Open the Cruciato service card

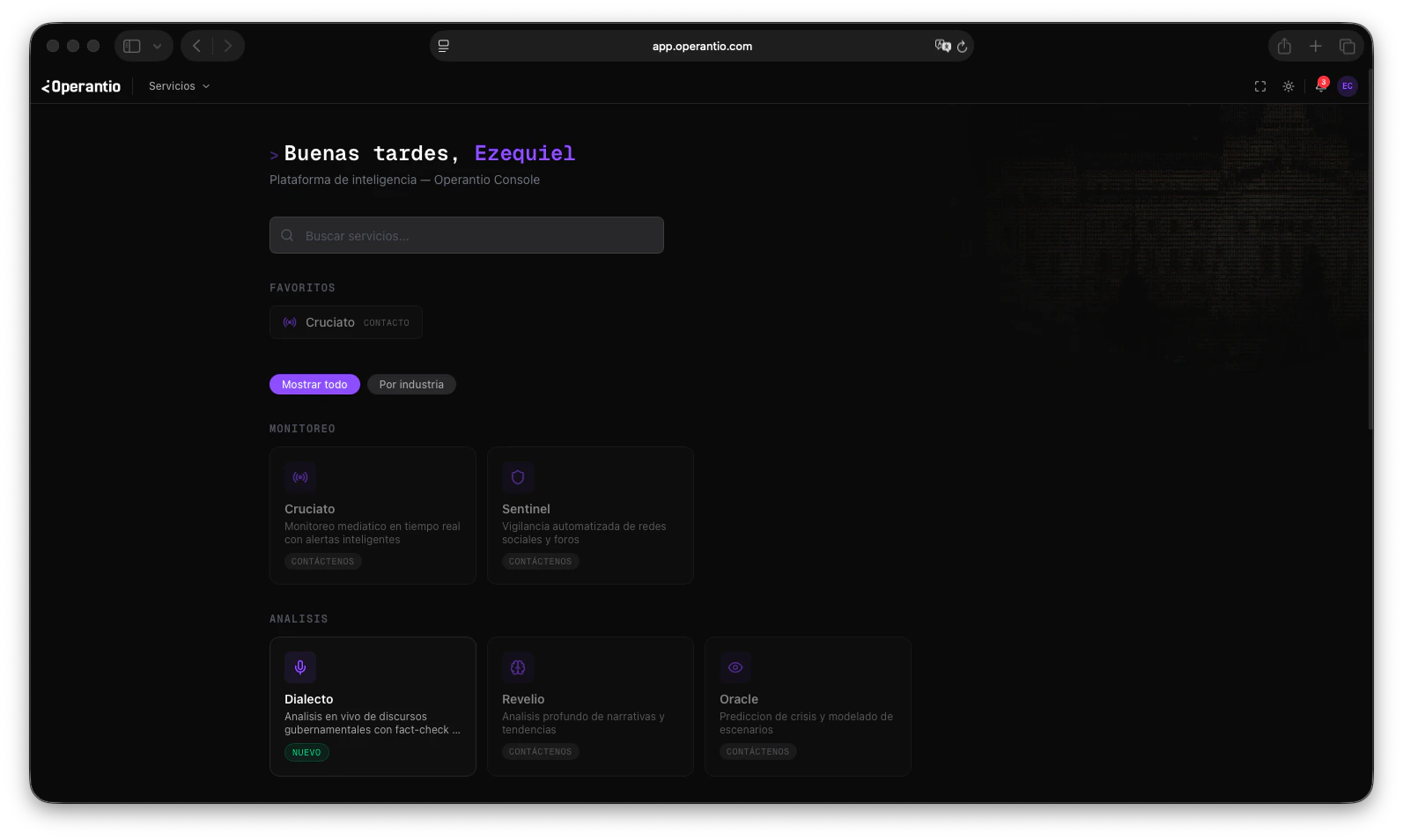tap(373, 515)
